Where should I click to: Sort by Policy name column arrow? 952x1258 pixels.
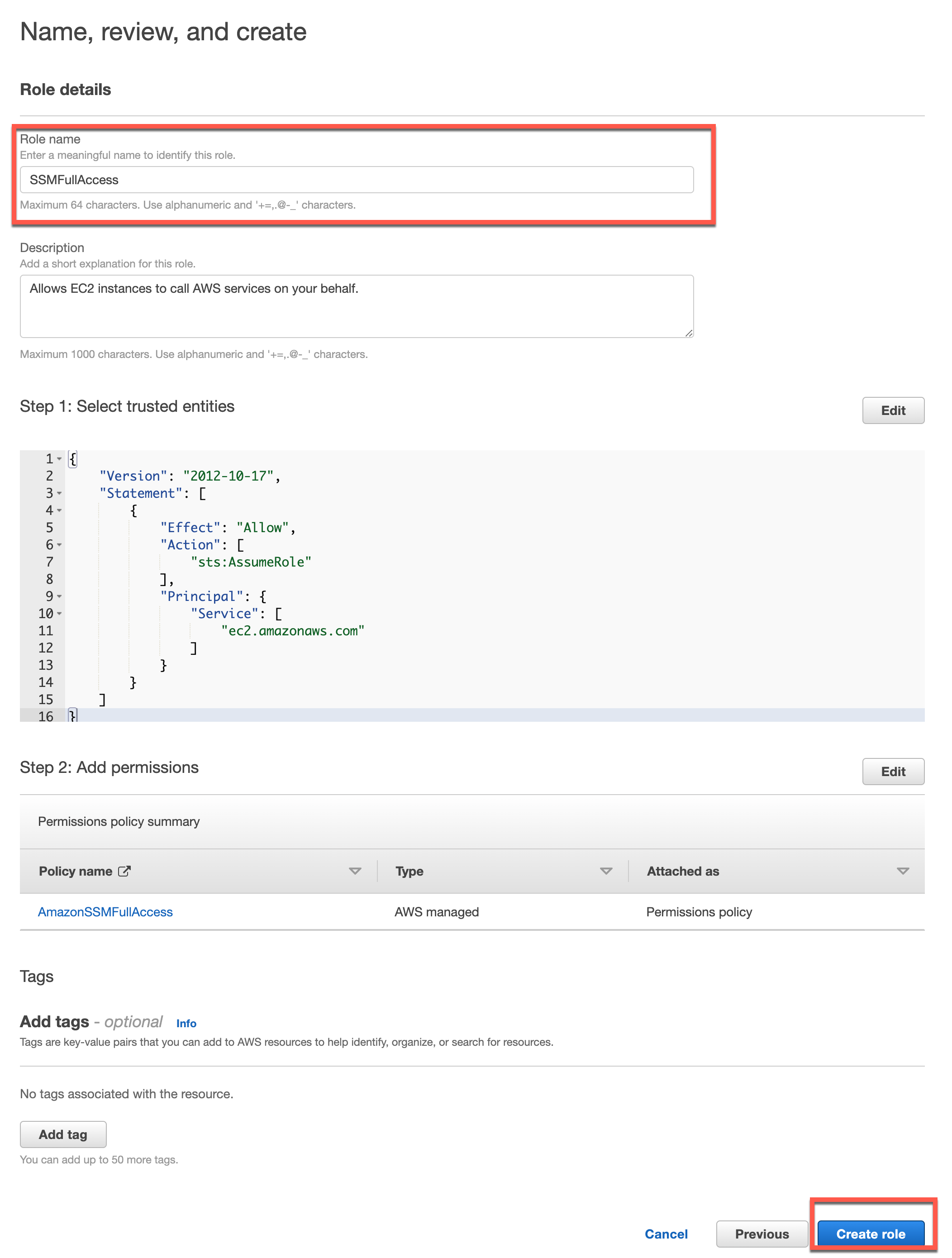click(x=355, y=871)
